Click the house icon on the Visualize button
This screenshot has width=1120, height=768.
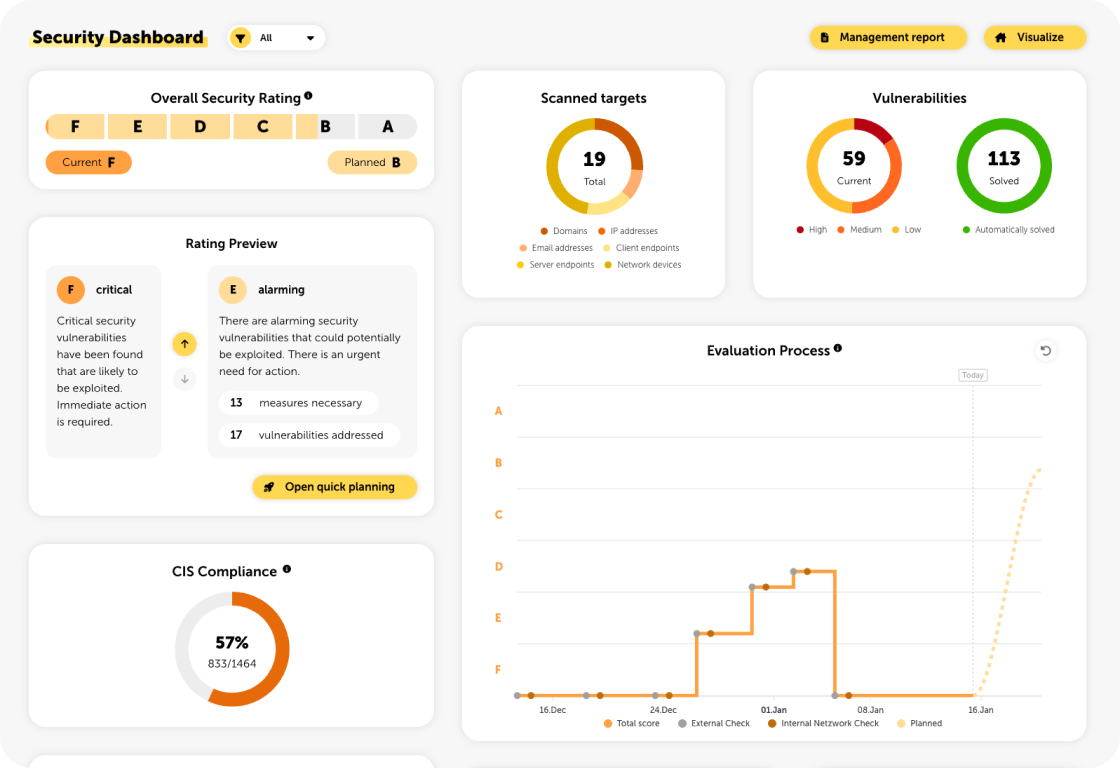coord(1000,37)
